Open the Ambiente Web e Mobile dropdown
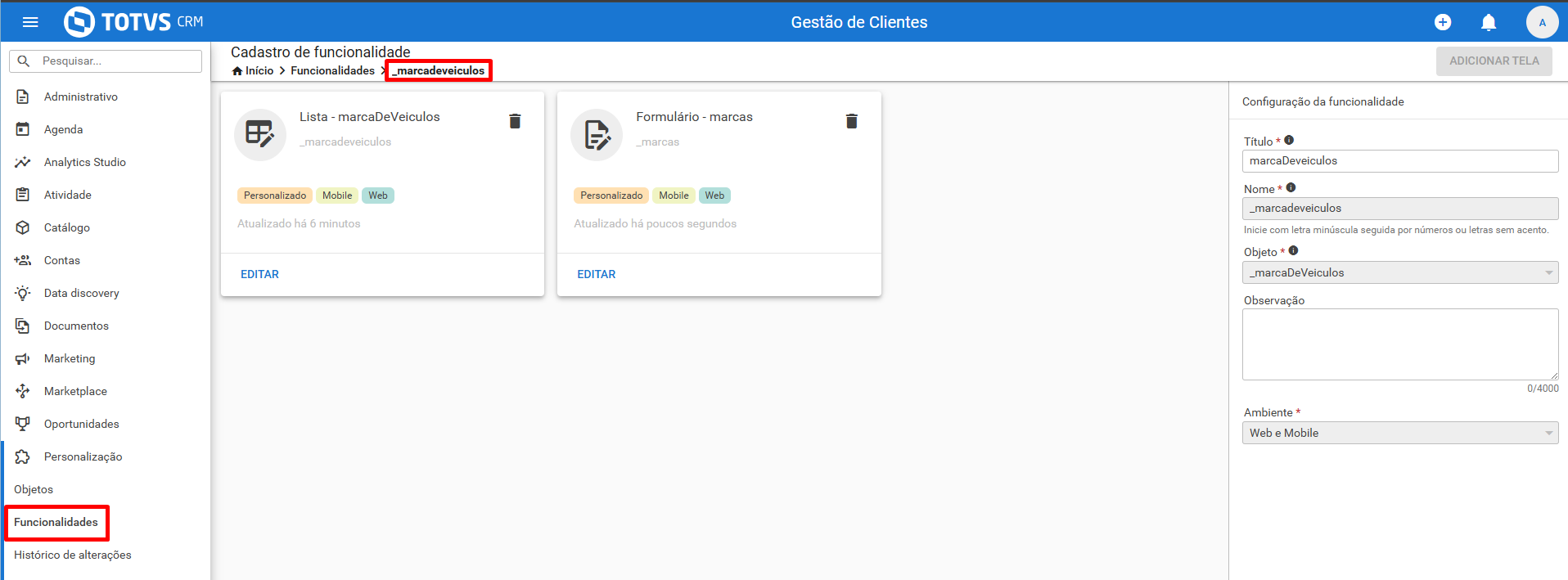Viewport: 1568px width, 580px height. click(1400, 433)
